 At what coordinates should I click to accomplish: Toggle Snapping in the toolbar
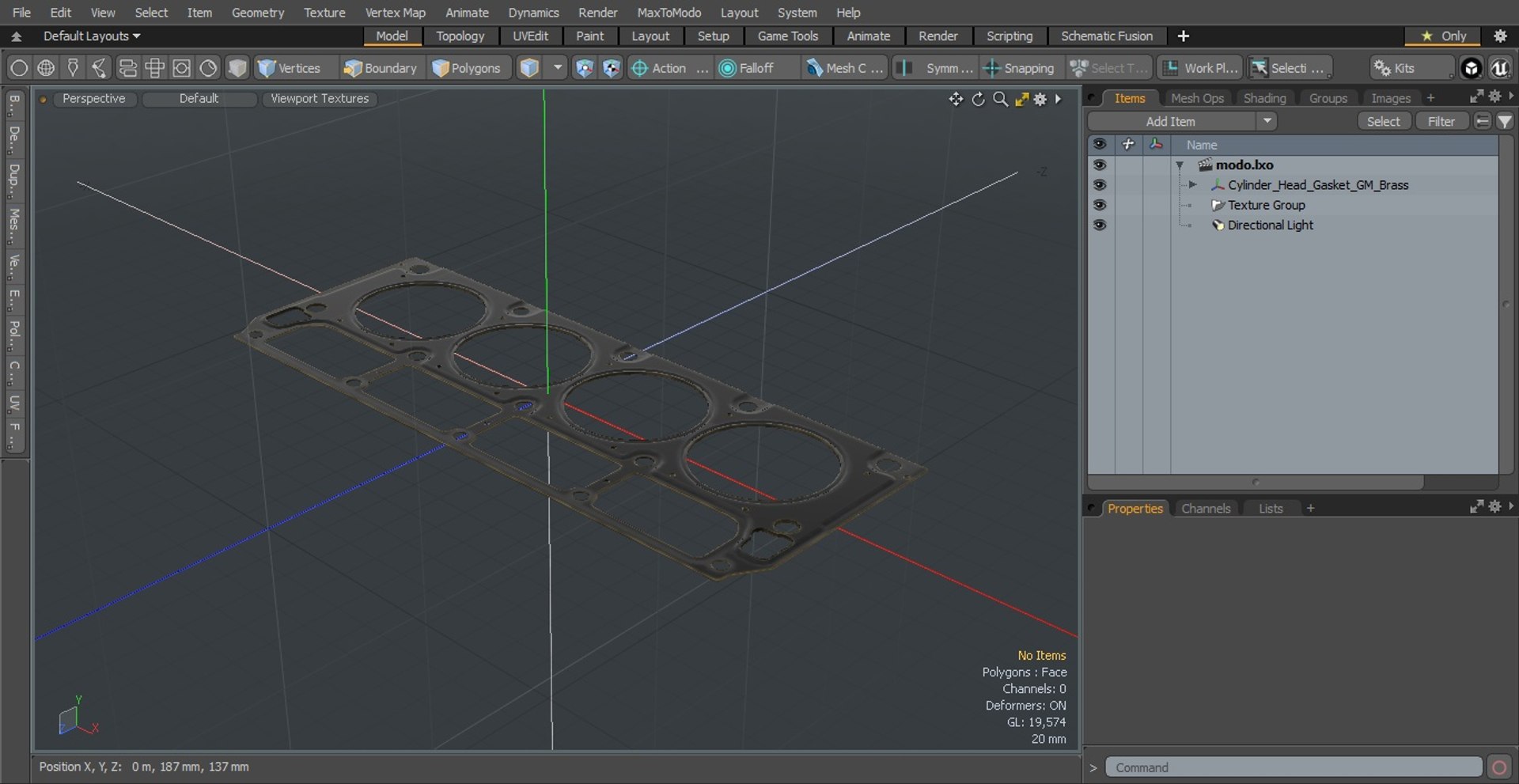(x=1019, y=68)
